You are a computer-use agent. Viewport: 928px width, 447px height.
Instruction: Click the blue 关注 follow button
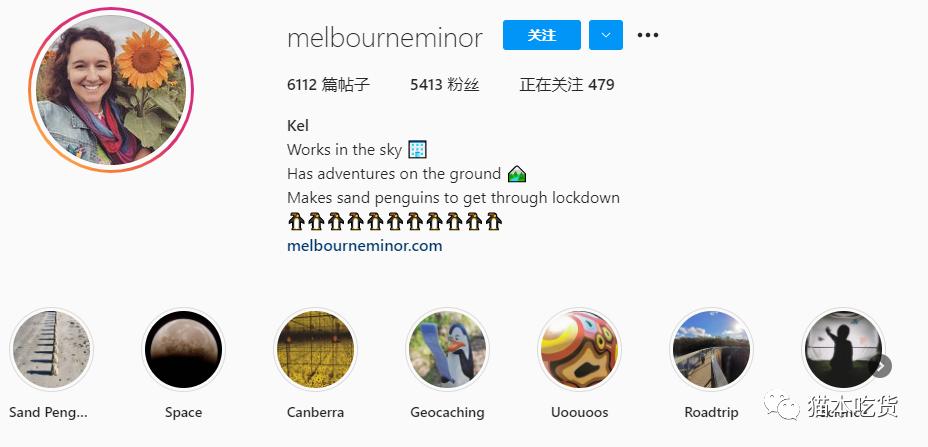[x=542, y=35]
